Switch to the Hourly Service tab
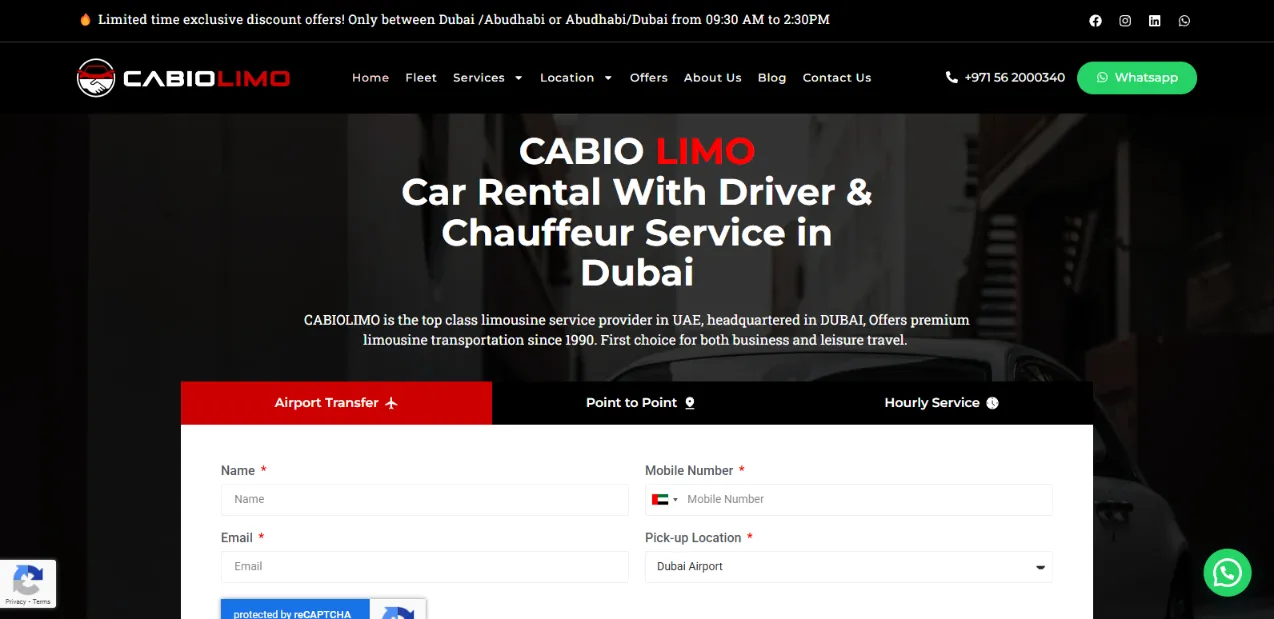1274x619 pixels. pyautogui.click(x=941, y=403)
